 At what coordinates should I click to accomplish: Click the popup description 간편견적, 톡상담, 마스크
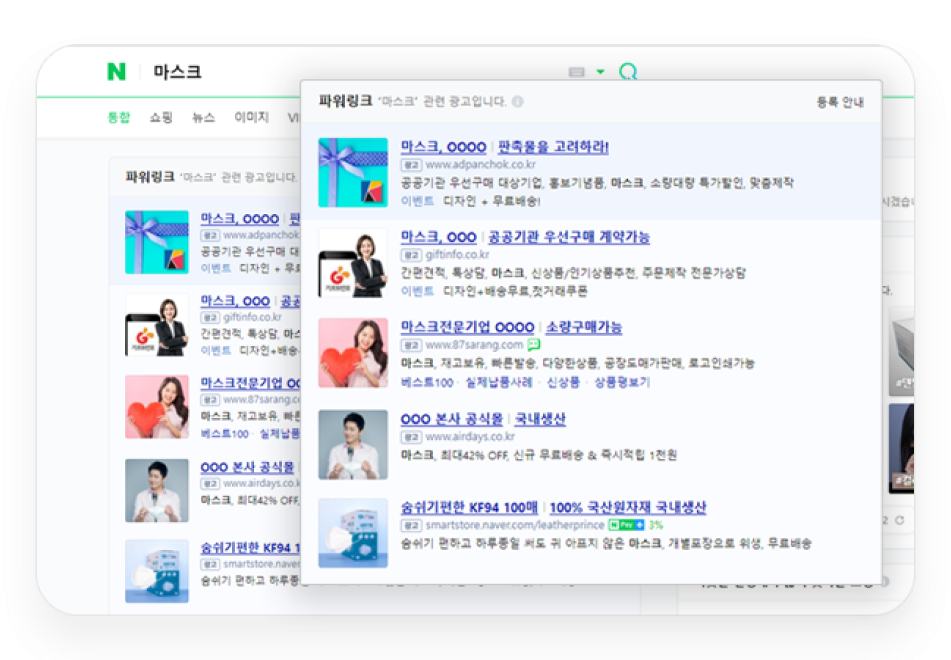click(x=573, y=272)
